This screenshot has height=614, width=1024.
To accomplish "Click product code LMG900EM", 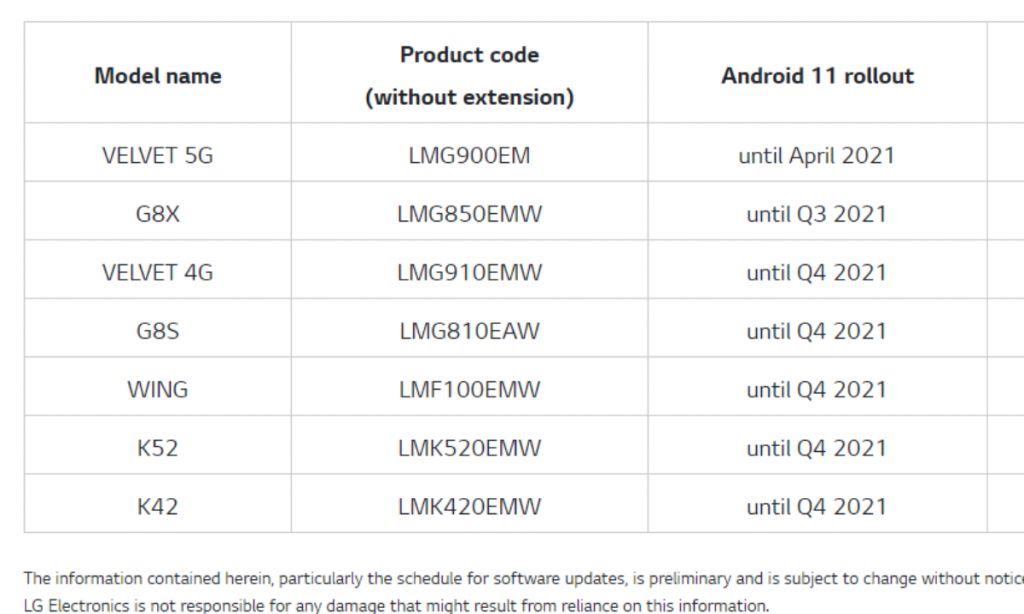I will [x=469, y=155].
